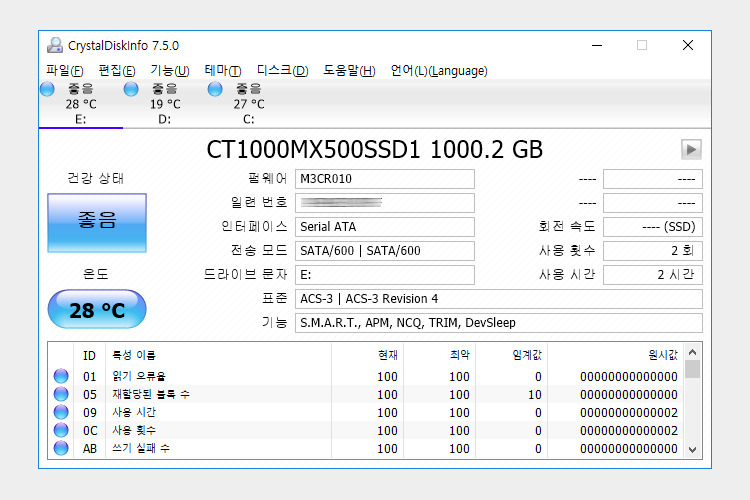
Task: Click the attribute list scrollbar thumb
Action: (693, 369)
